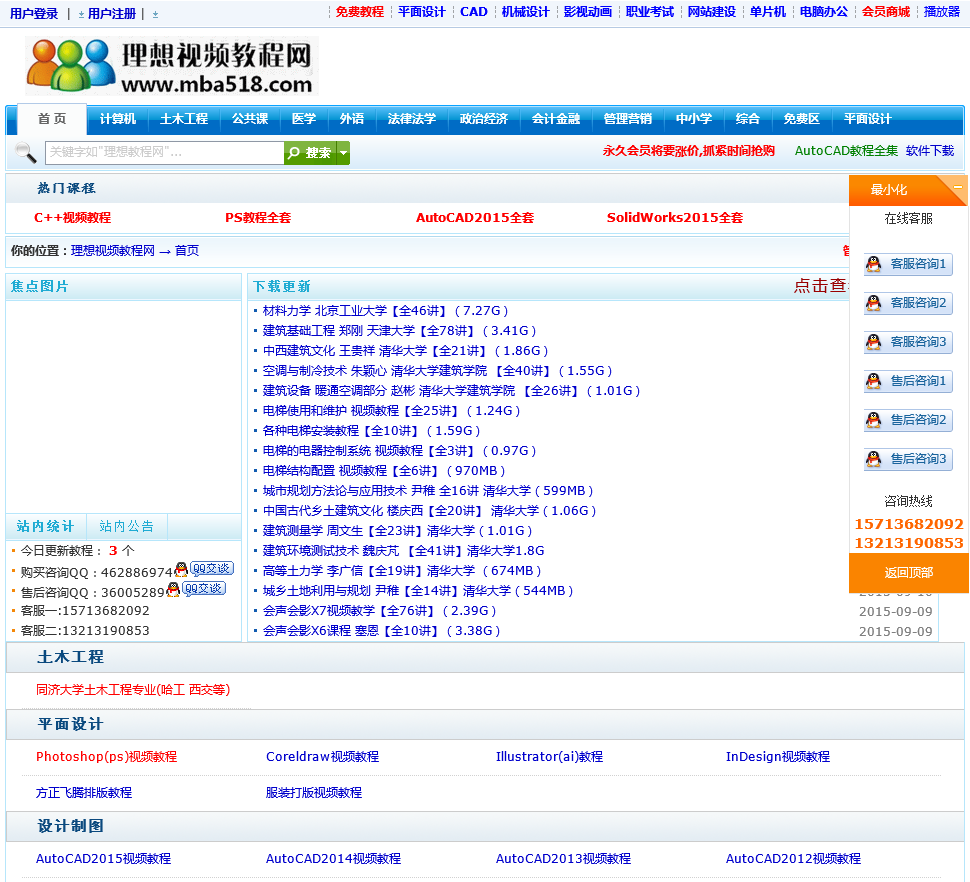Open the CAD link in top bar
970x882 pixels.
point(474,12)
